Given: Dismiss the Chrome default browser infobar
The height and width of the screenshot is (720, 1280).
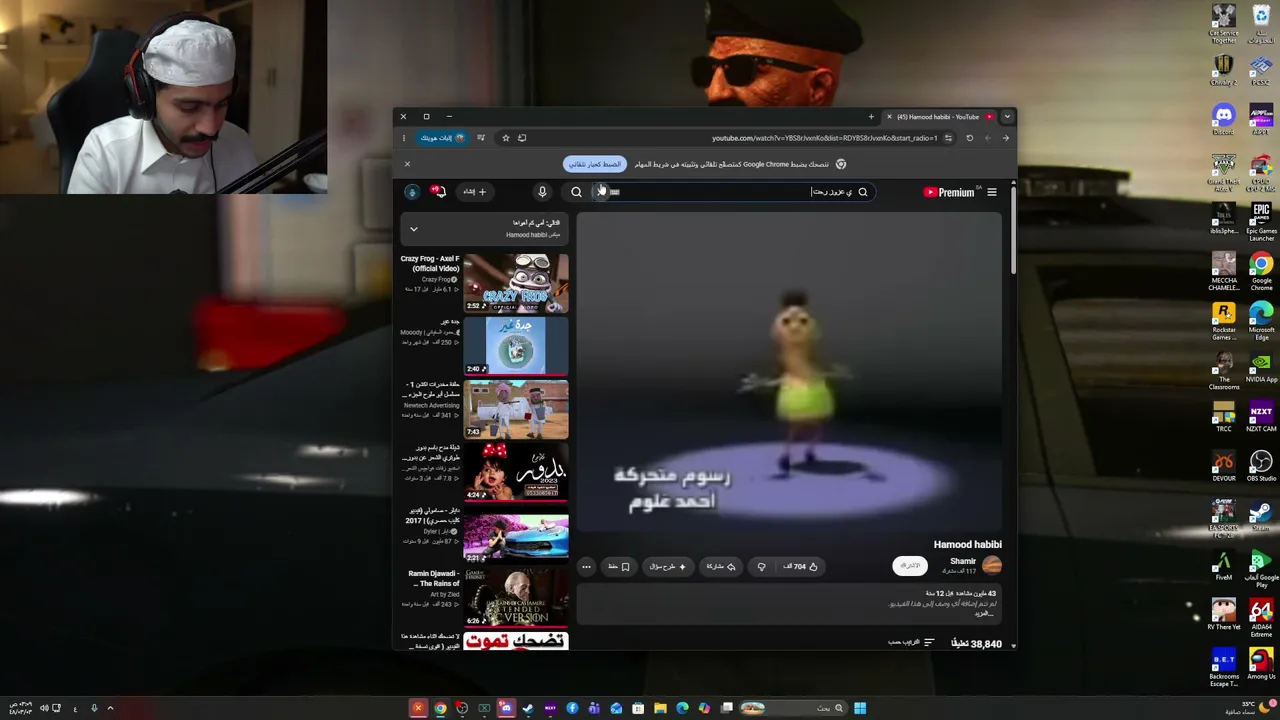Looking at the screenshot, I should pos(407,164).
